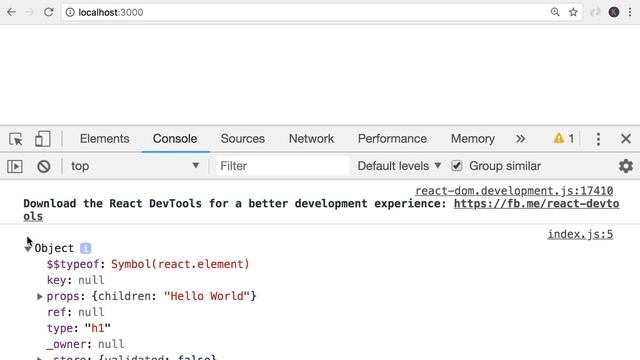The width and height of the screenshot is (640, 360).
Task: Collapse the logged Object tree
Action: [x=28, y=248]
